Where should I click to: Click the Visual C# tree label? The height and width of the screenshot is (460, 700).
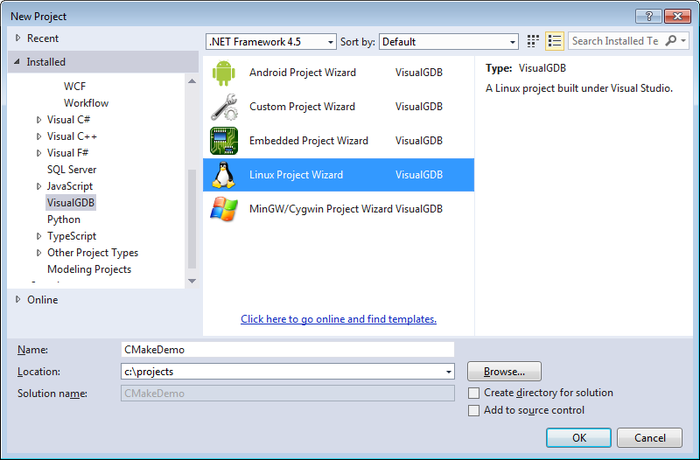click(69, 120)
